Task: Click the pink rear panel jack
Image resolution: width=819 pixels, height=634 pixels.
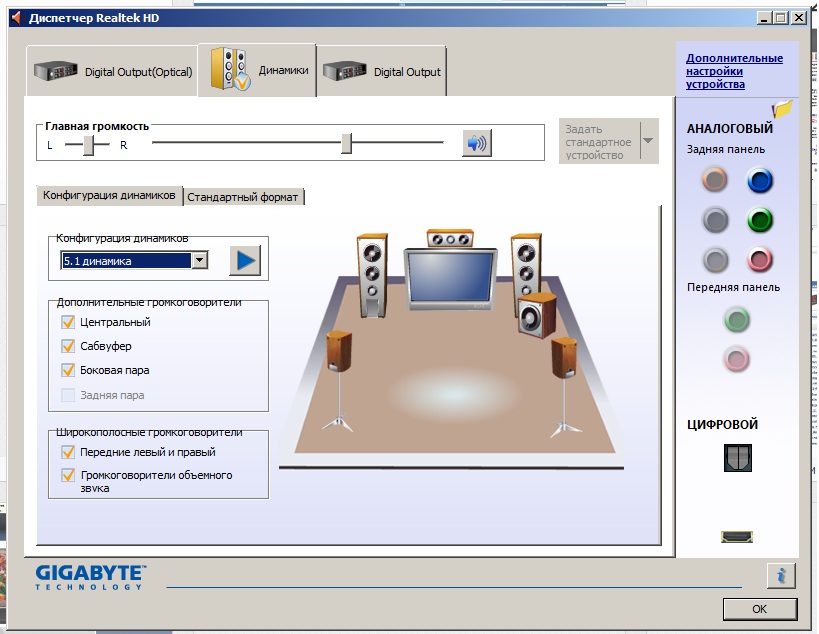Action: click(759, 260)
